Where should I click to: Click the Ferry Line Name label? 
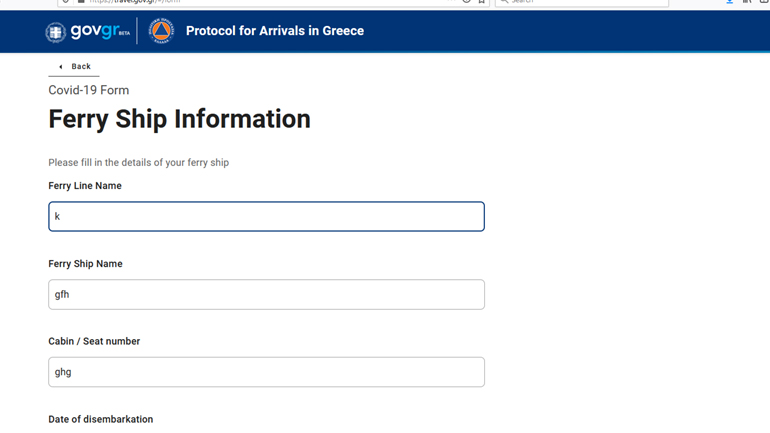pos(85,186)
